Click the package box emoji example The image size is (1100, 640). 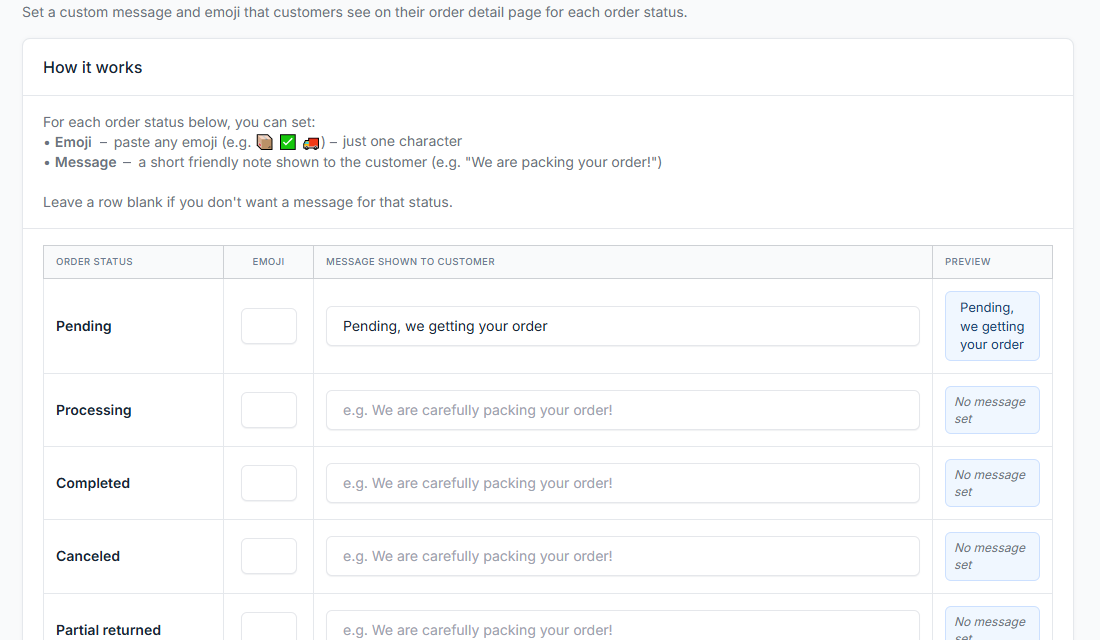pyautogui.click(x=265, y=142)
